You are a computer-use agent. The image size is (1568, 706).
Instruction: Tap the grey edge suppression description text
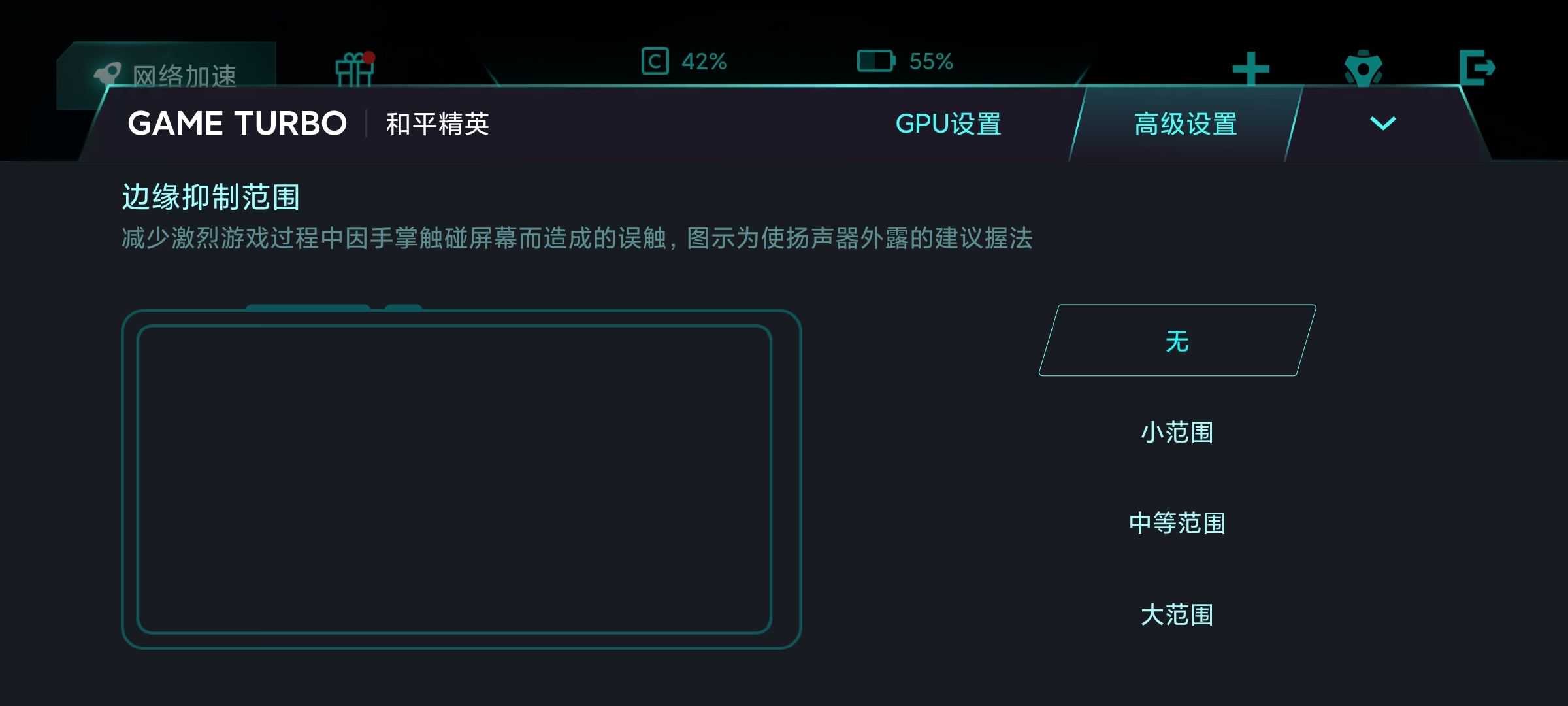pyautogui.click(x=577, y=239)
